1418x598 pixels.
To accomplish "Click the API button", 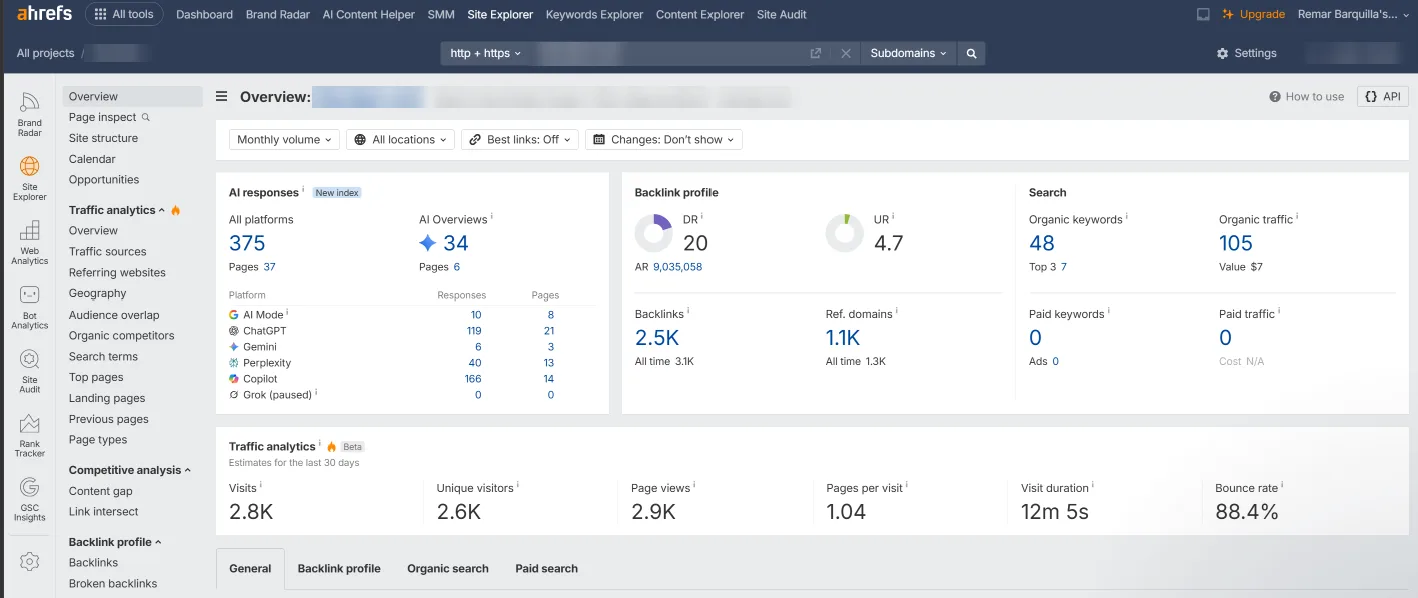I will (1383, 97).
